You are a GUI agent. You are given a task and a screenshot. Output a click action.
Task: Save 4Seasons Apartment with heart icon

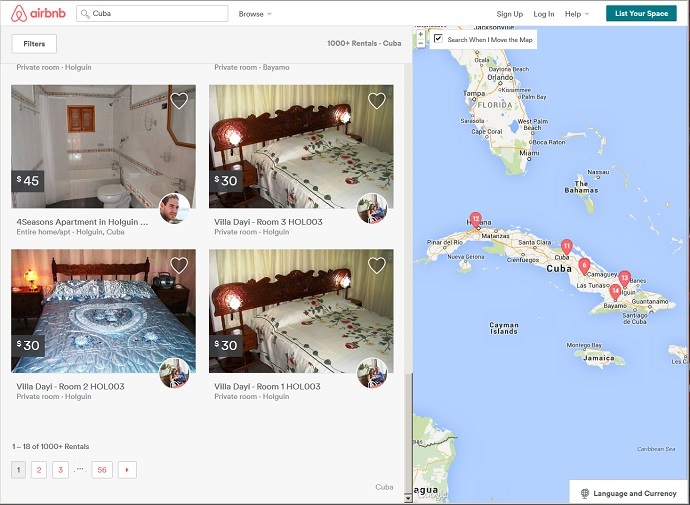(179, 101)
